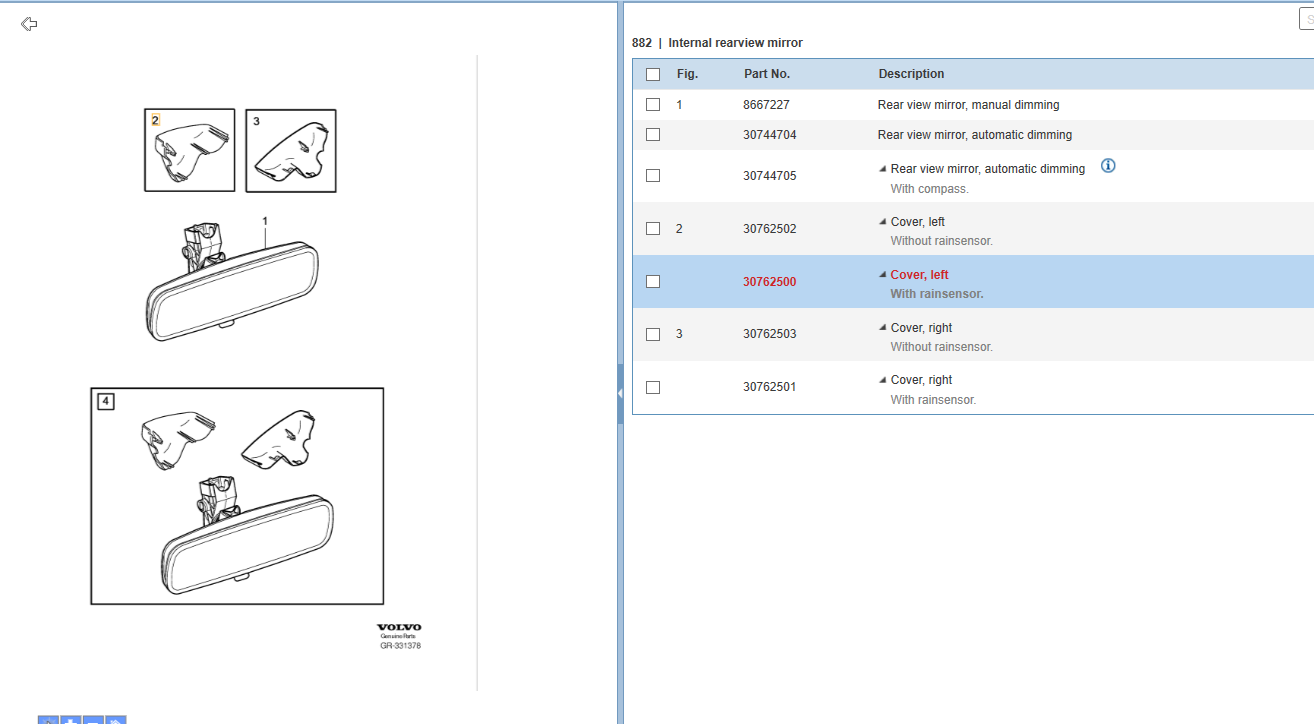Enable the checkbox for part 30762503
The width and height of the screenshot is (1314, 724).
(653, 334)
